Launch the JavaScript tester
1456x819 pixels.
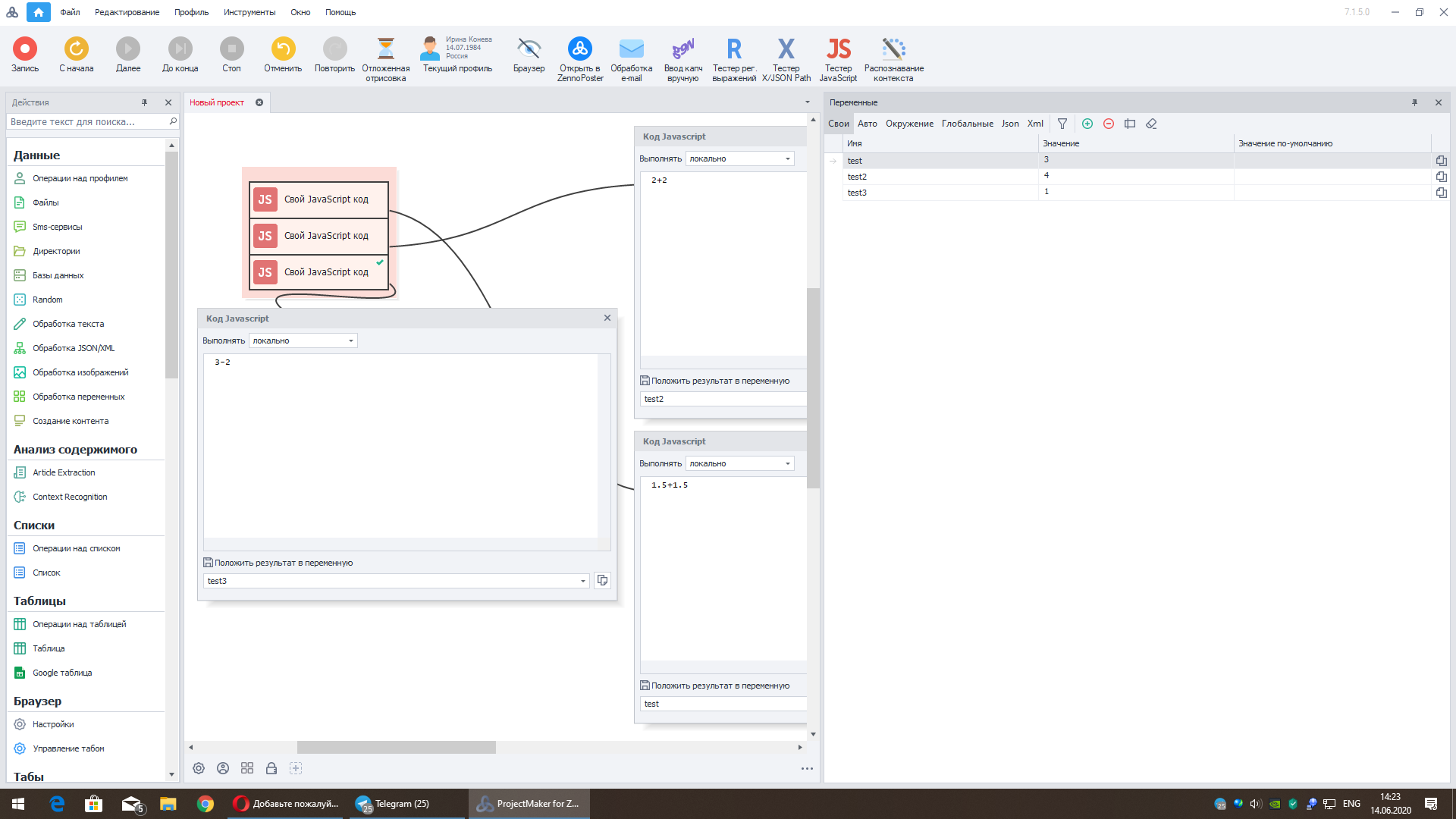point(838,59)
